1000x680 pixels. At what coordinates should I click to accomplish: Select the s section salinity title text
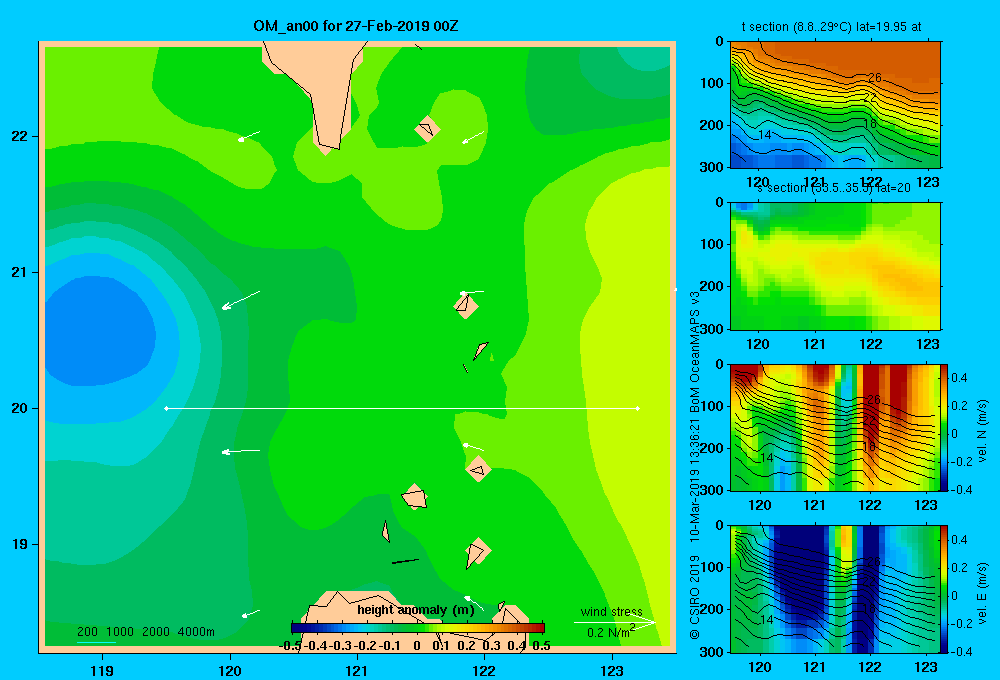click(x=834, y=188)
